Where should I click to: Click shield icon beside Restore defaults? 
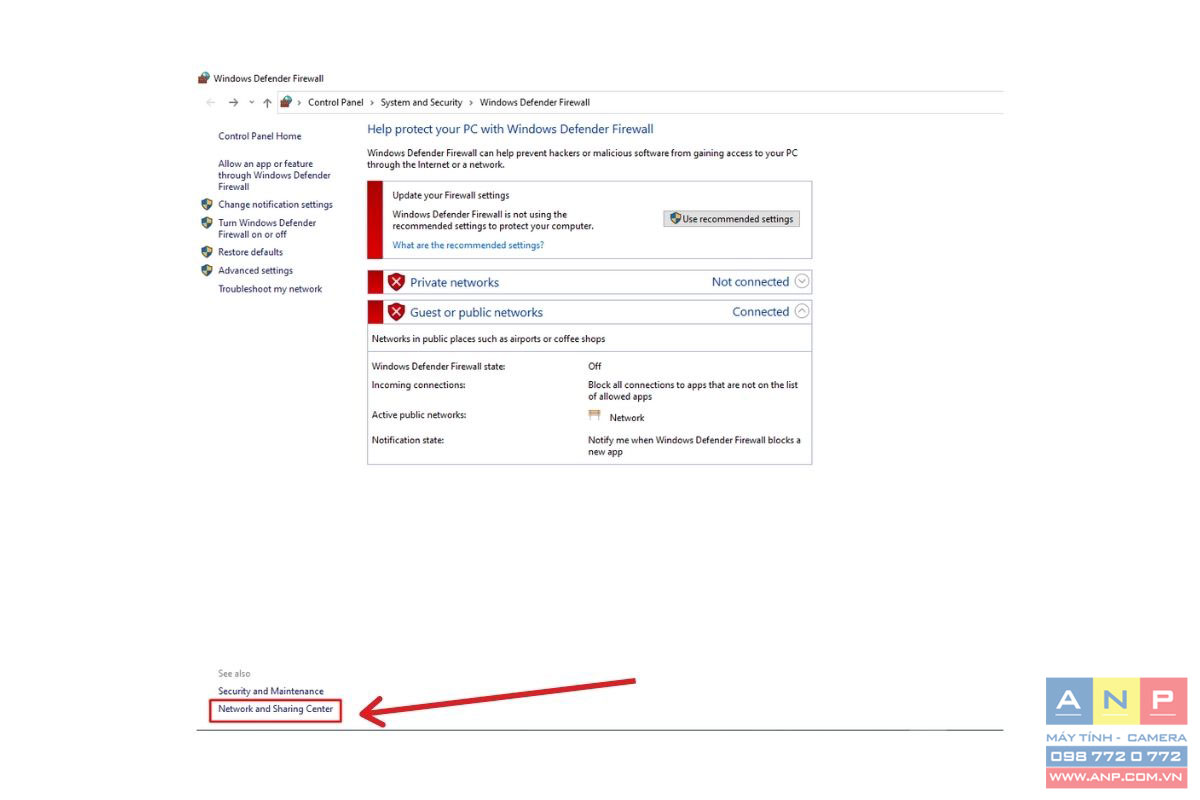coord(207,252)
